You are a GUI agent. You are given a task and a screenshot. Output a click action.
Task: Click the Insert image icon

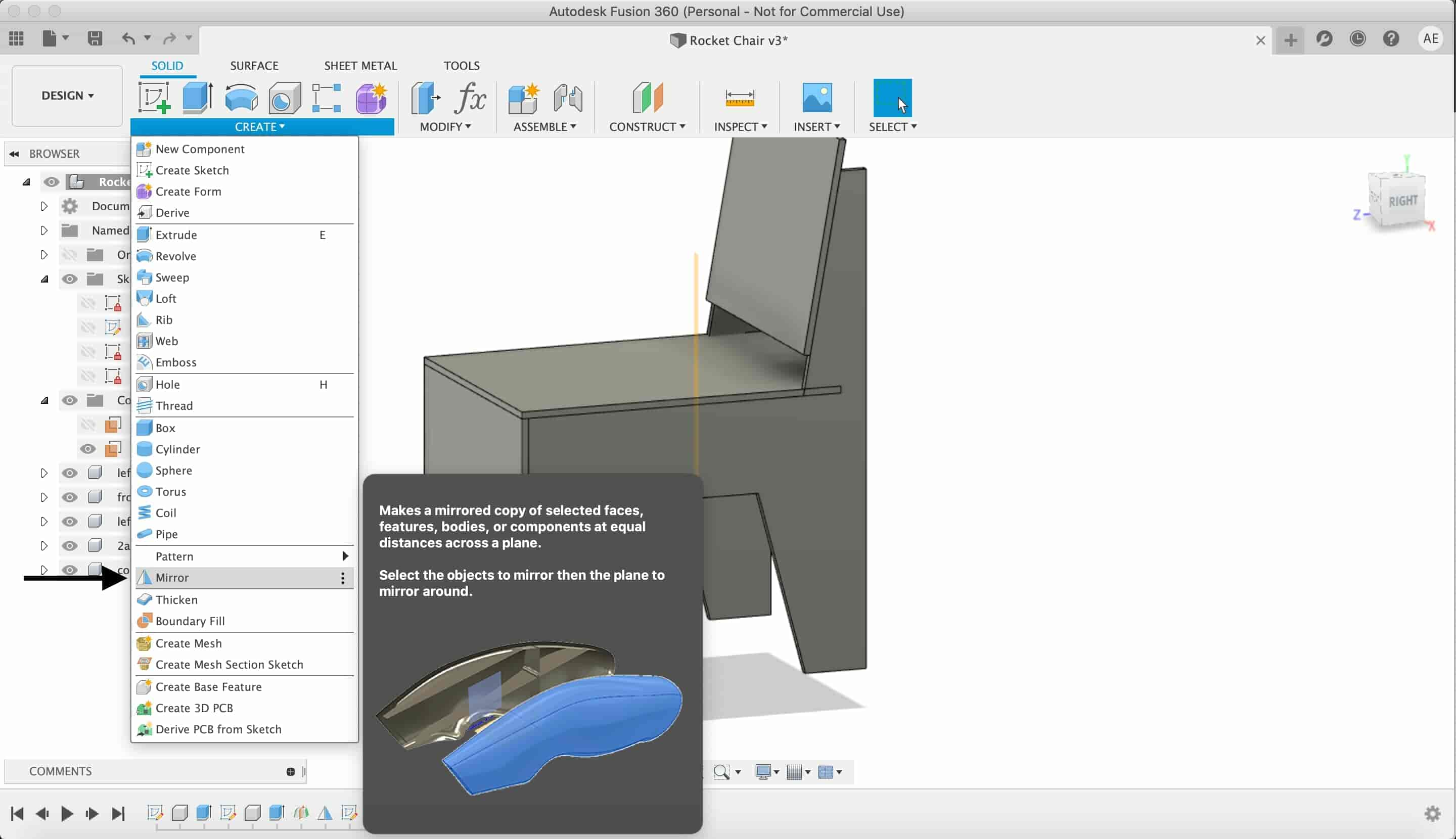[817, 98]
